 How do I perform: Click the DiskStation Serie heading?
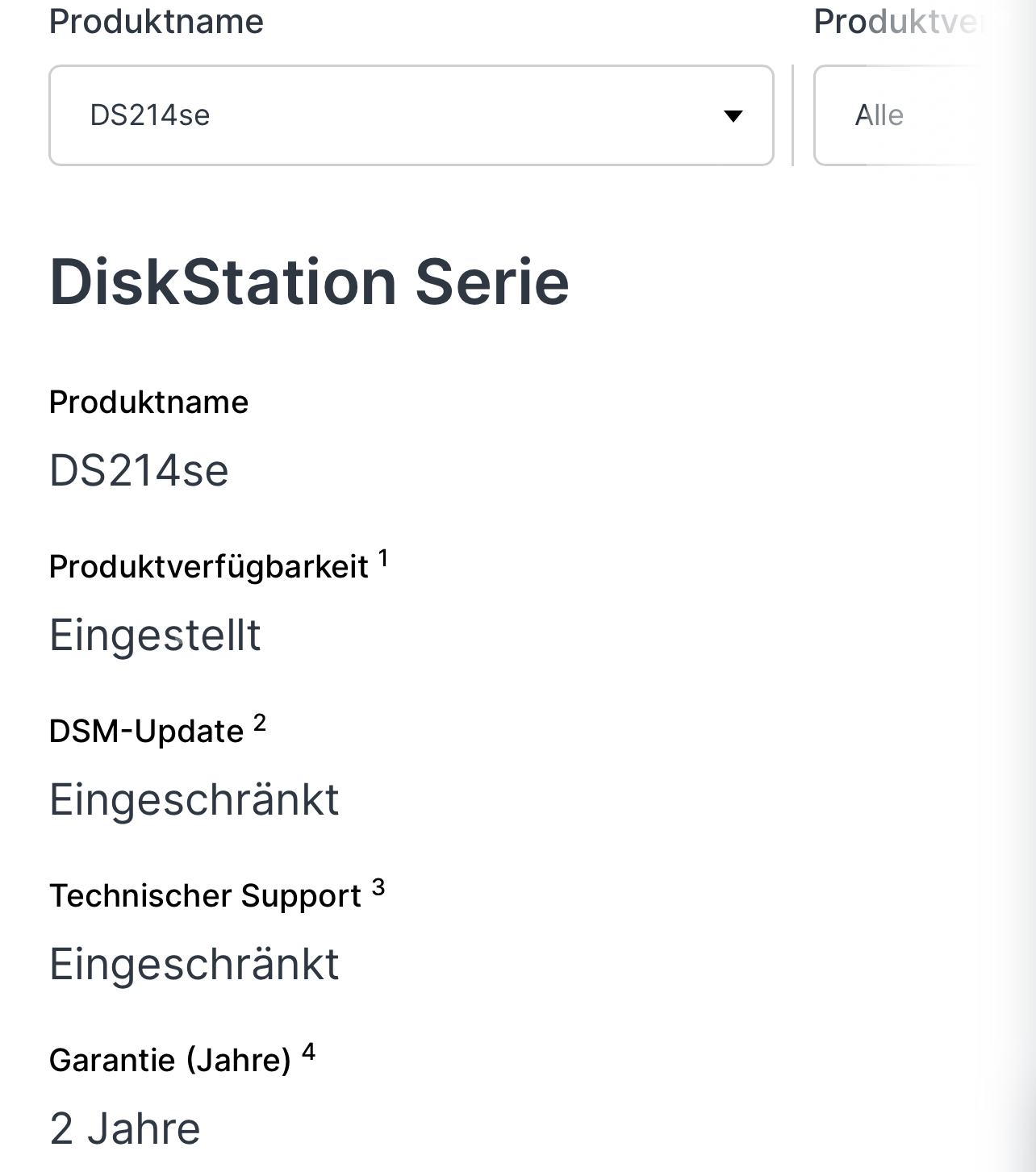(x=309, y=282)
